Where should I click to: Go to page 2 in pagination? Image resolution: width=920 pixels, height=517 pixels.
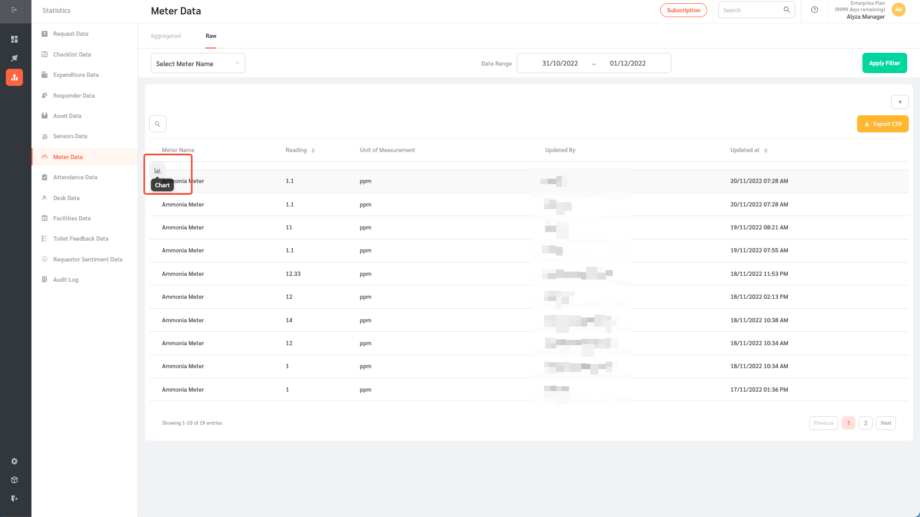coord(865,423)
